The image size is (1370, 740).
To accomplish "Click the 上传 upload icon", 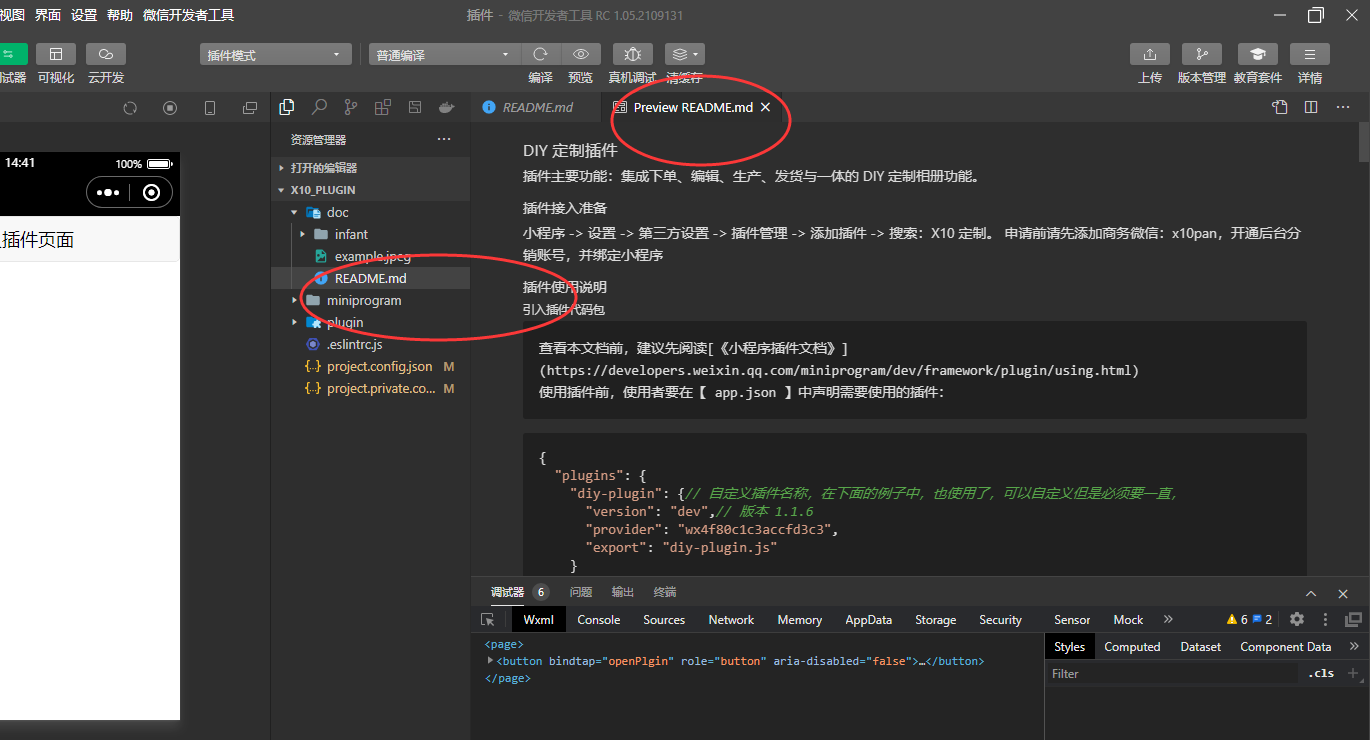I will click(x=1150, y=54).
